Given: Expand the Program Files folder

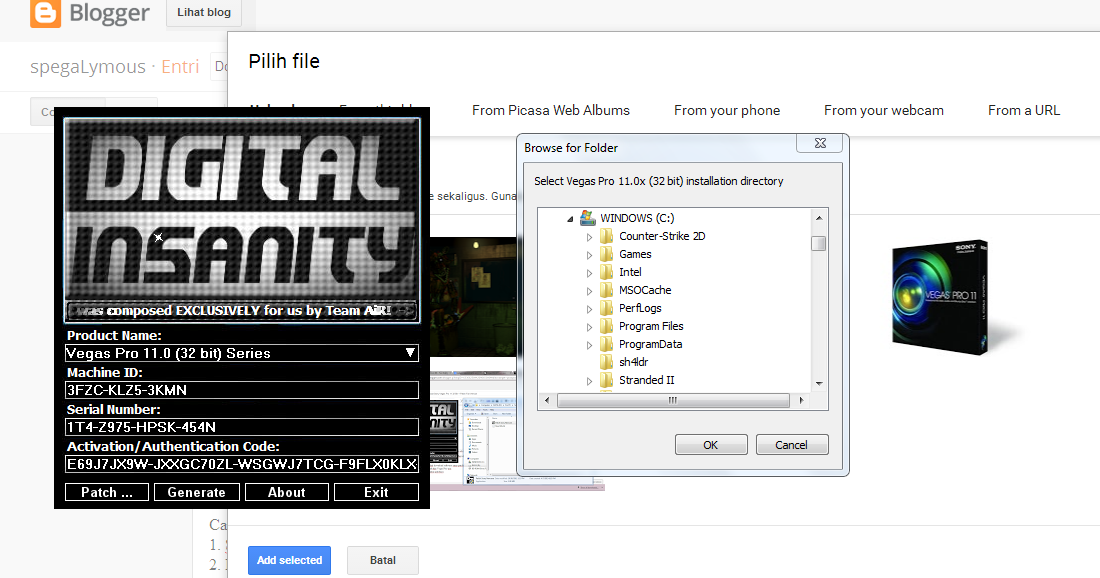Looking at the screenshot, I should 589,327.
